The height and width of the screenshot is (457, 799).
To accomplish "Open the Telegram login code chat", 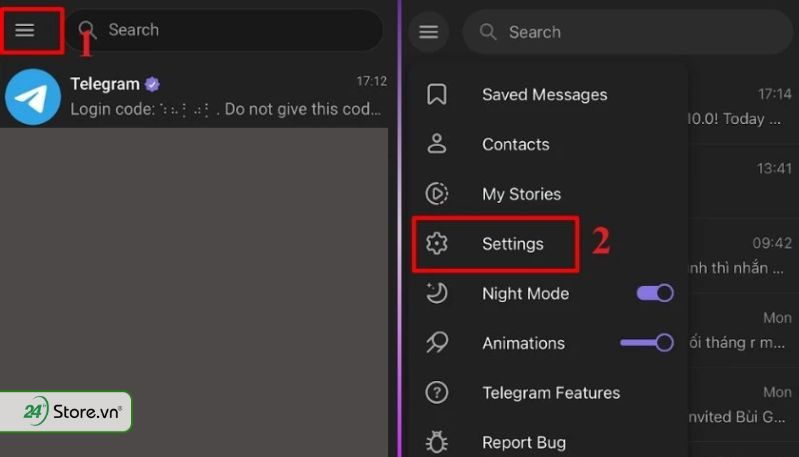I will (x=225, y=96).
